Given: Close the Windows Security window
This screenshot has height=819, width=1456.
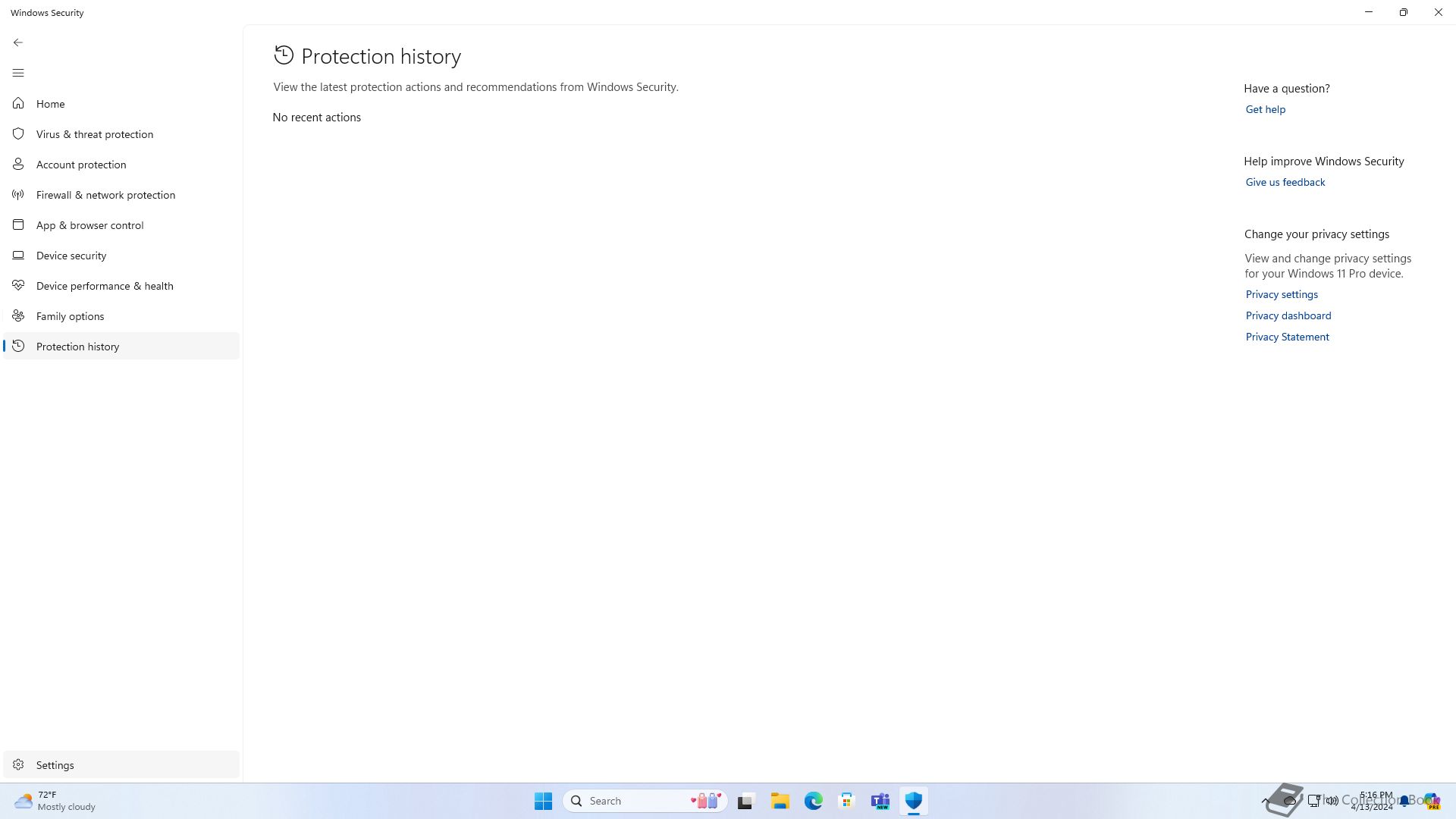Looking at the screenshot, I should pyautogui.click(x=1439, y=12).
